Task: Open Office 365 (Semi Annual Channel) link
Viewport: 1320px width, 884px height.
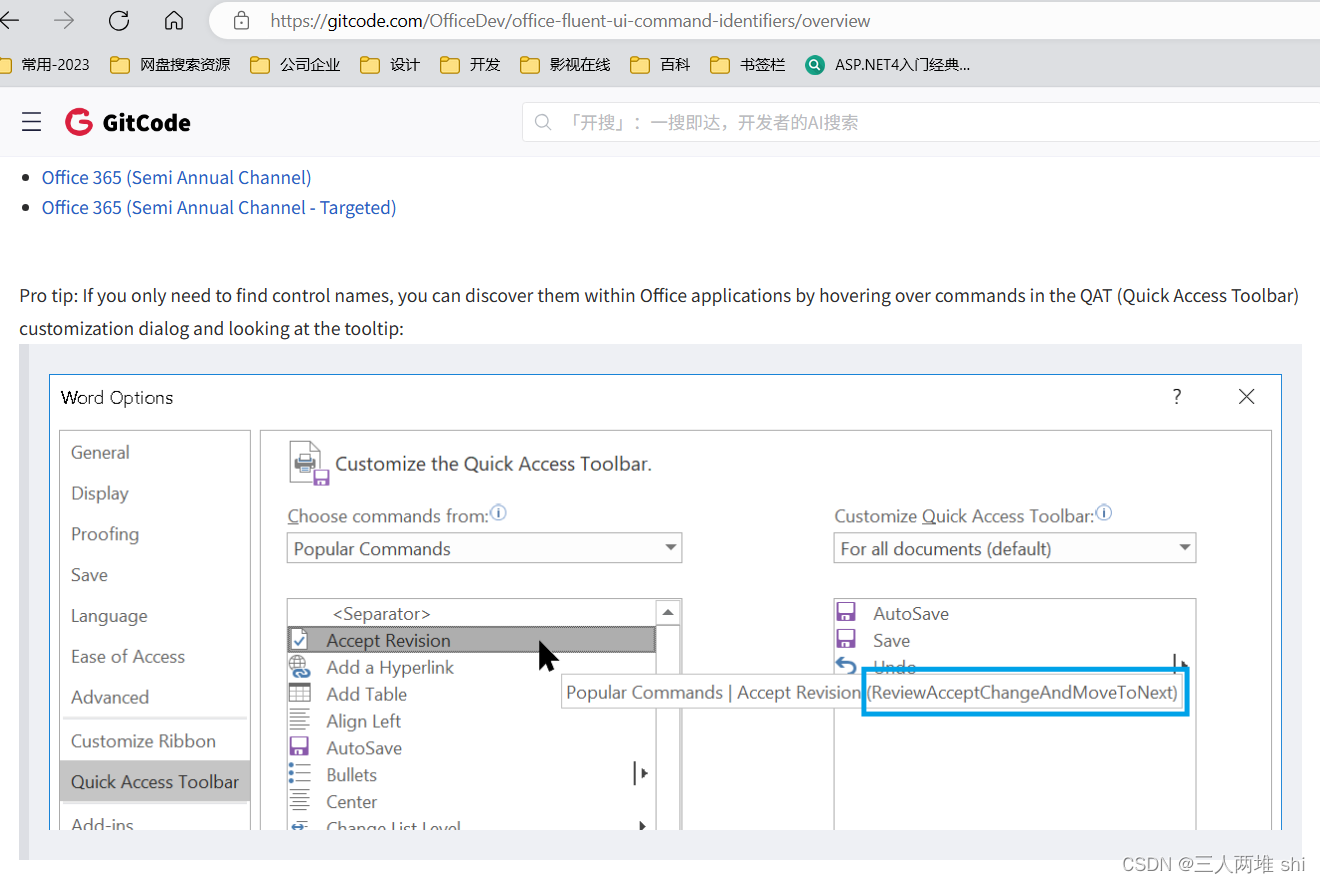Action: pos(176,177)
